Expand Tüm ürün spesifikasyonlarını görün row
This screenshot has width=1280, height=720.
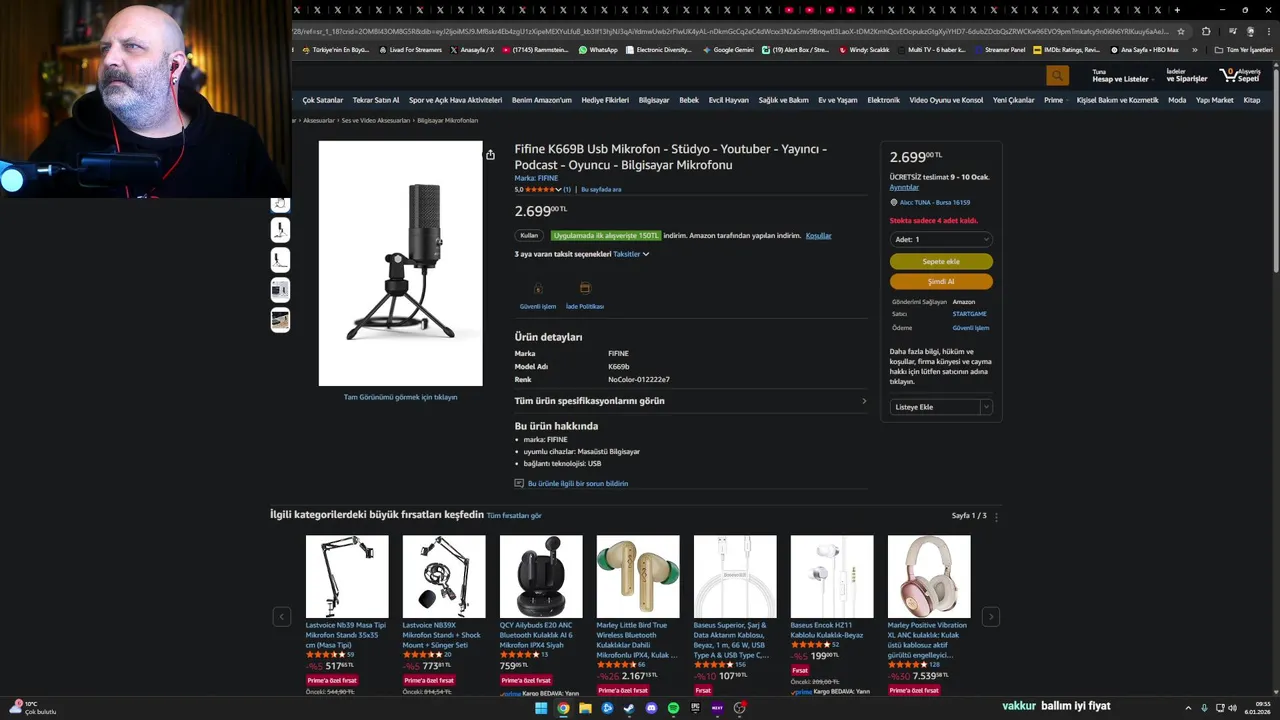click(691, 401)
